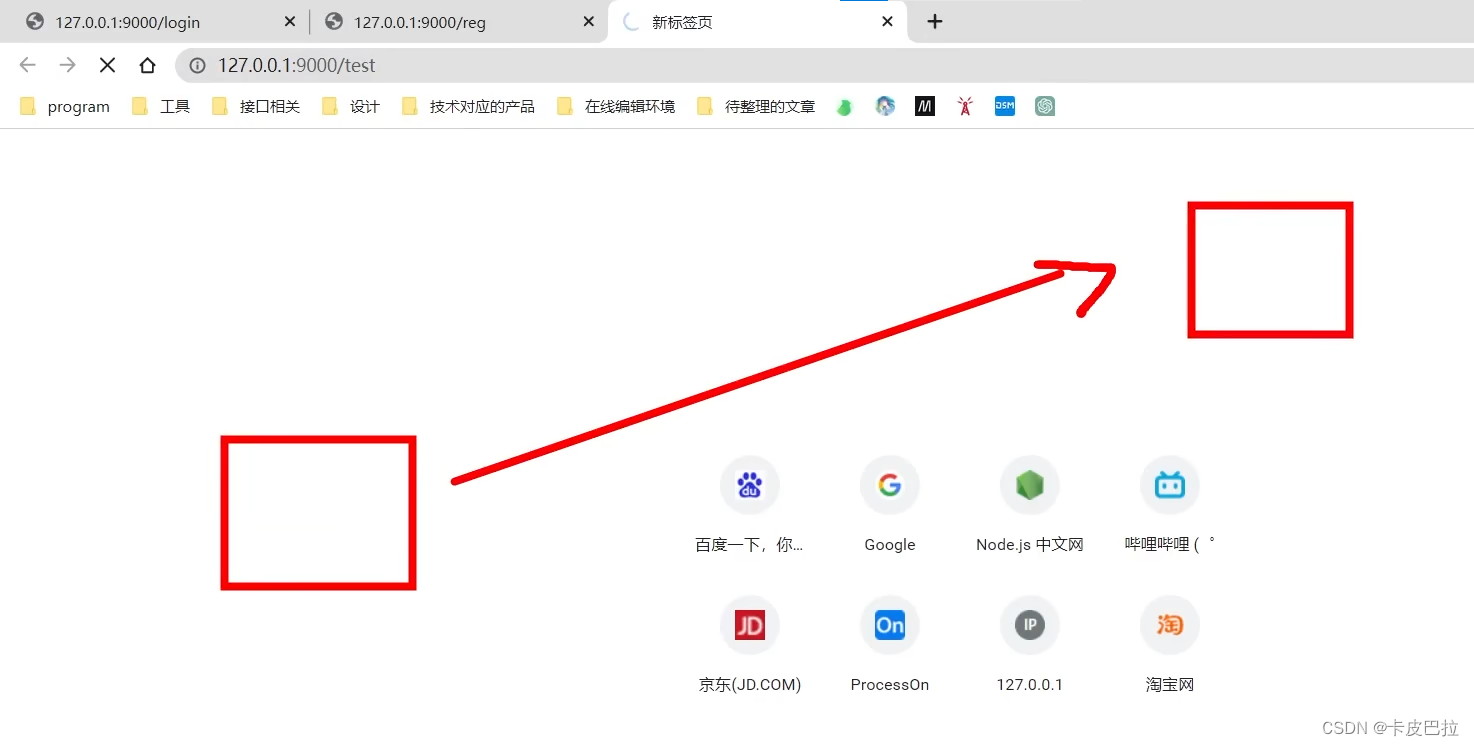The image size is (1474, 746).
Task: Open the 在线编辑环境 bookmarks folder
Action: (x=616, y=106)
